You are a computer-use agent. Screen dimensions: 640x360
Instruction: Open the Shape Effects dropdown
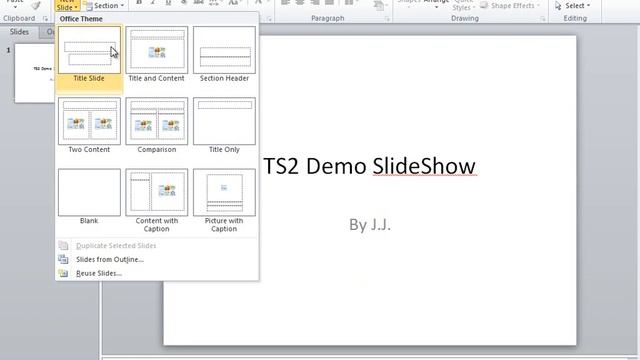coord(510,6)
